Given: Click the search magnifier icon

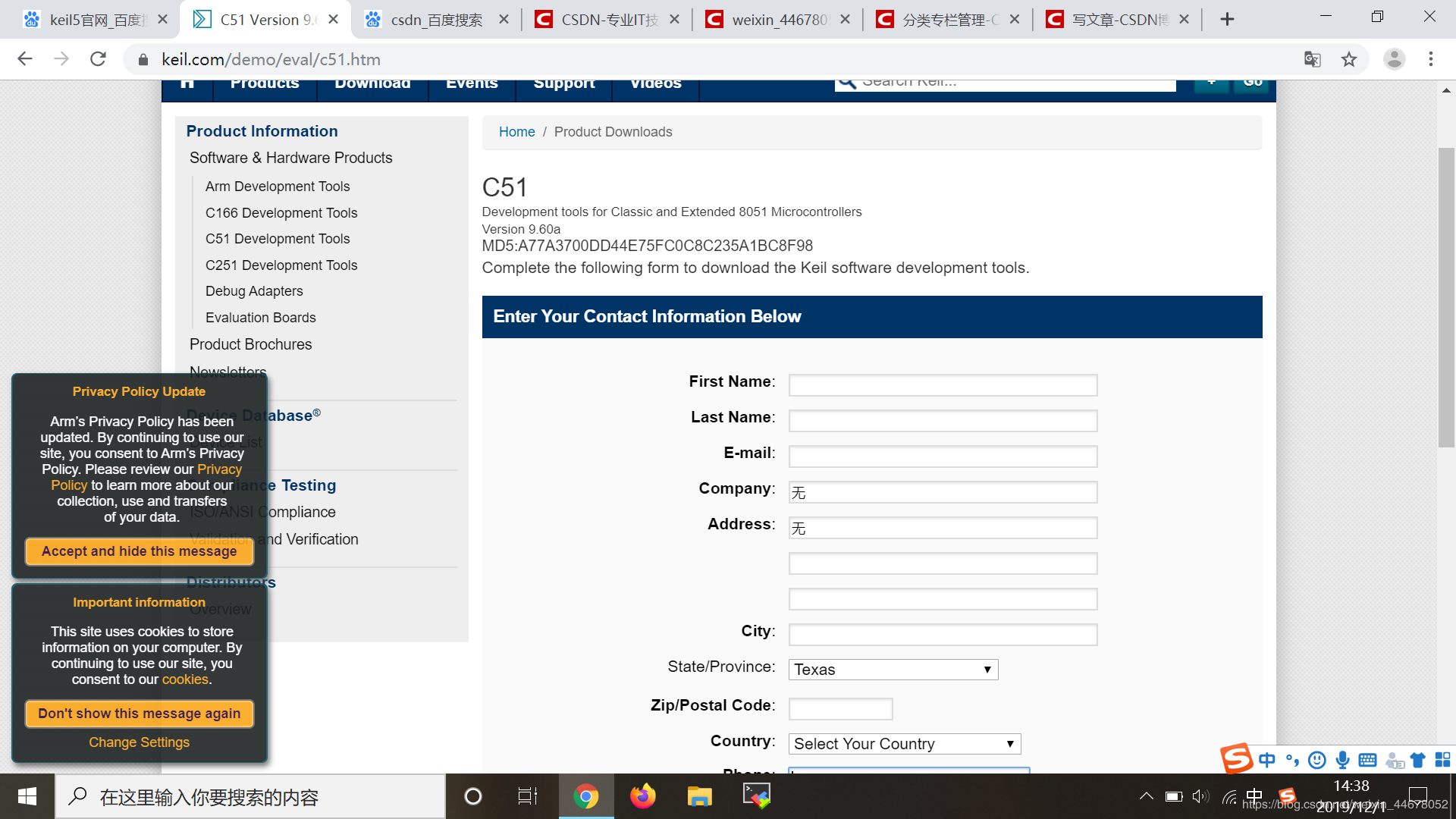Looking at the screenshot, I should 847,83.
